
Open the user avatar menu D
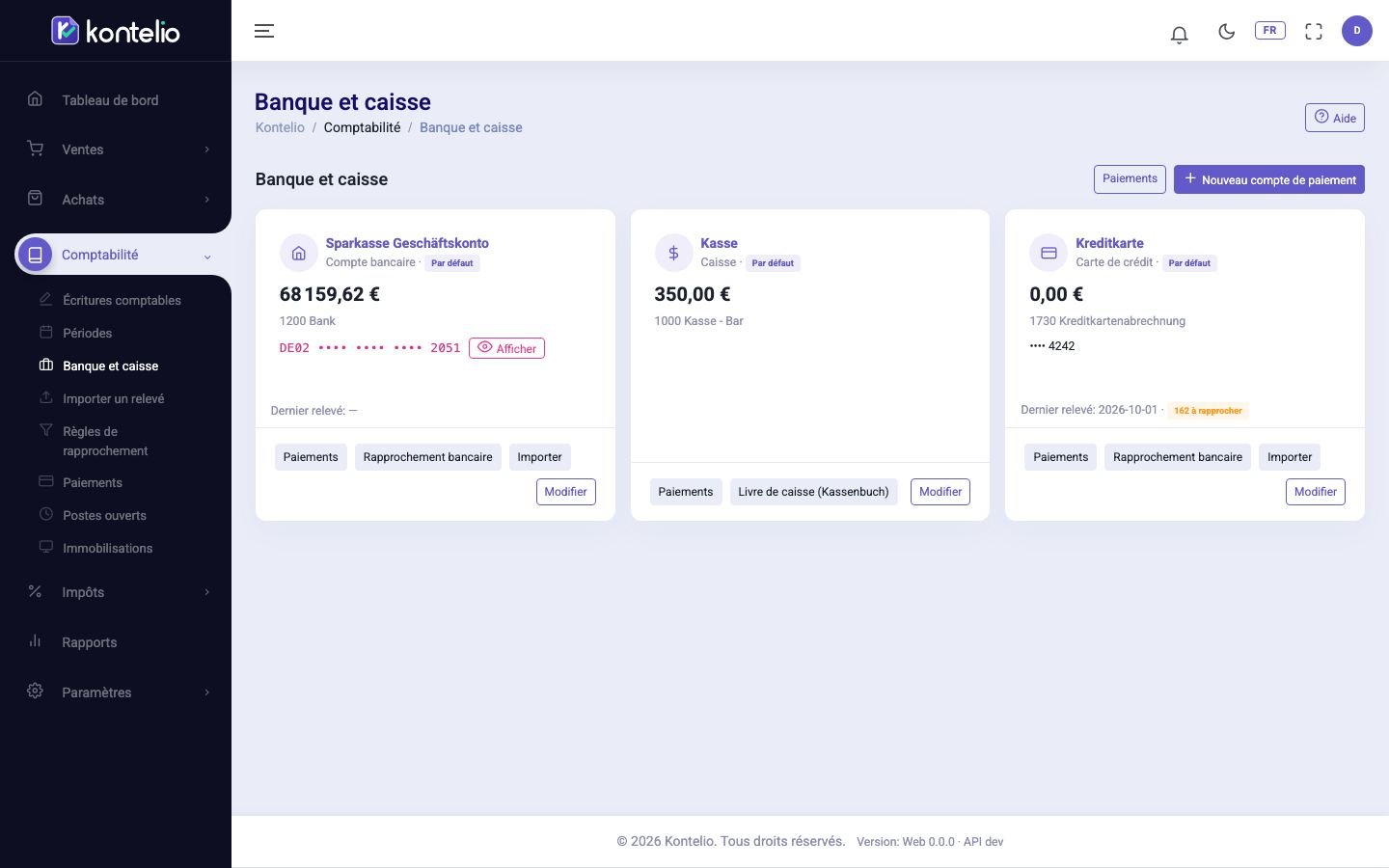click(x=1357, y=31)
